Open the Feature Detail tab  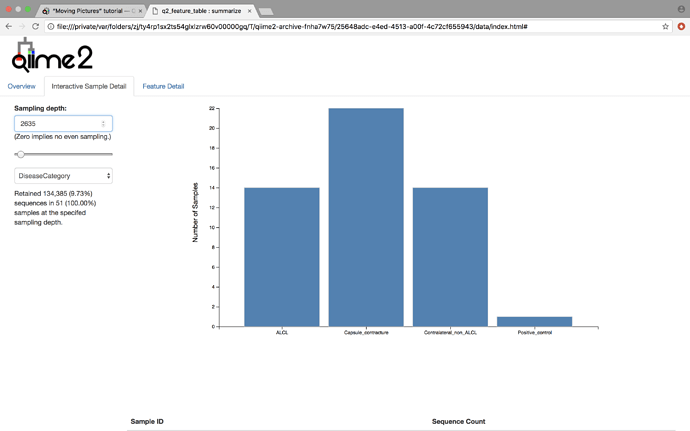(x=163, y=87)
